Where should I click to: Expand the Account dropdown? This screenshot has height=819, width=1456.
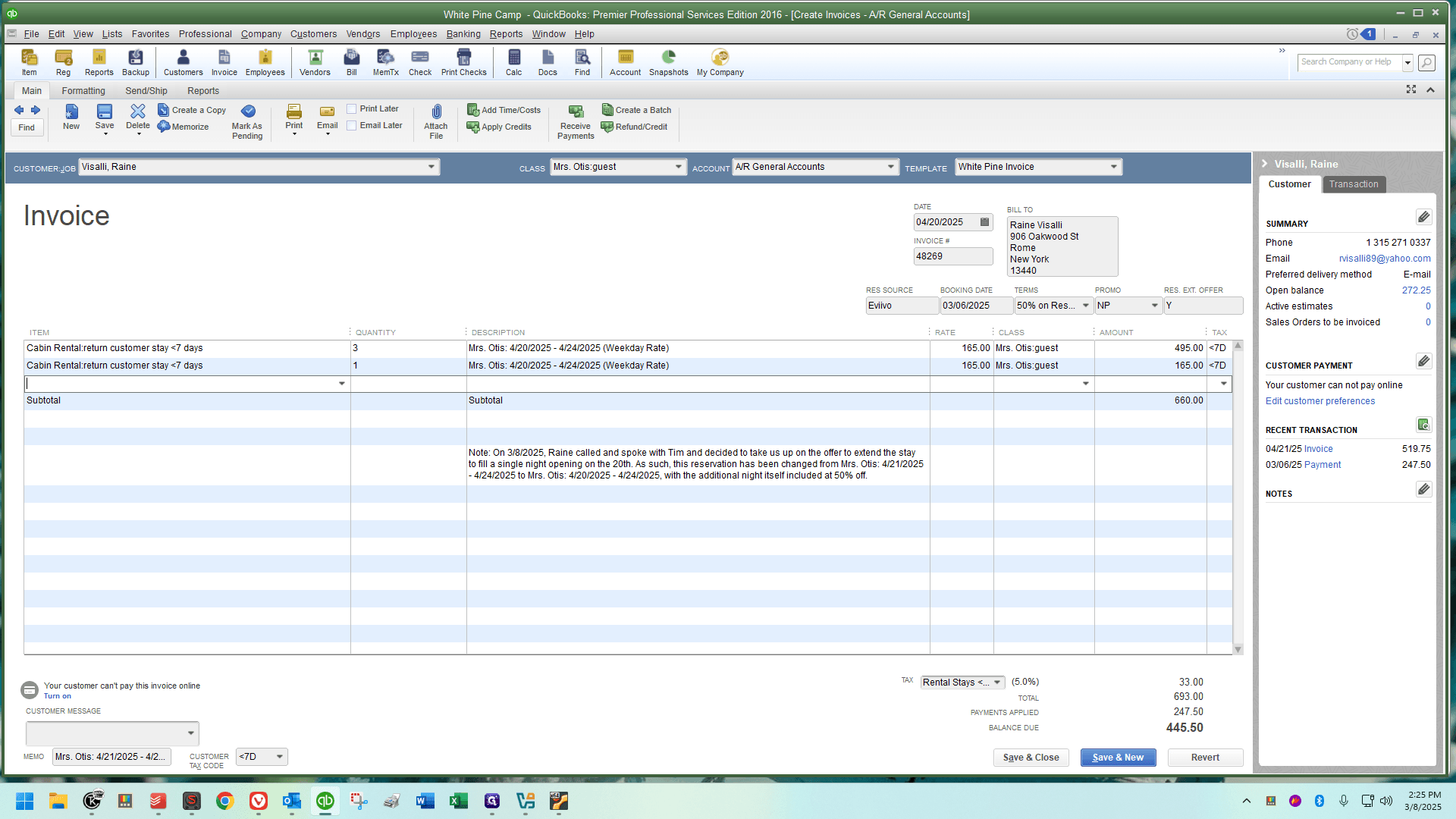click(x=890, y=167)
